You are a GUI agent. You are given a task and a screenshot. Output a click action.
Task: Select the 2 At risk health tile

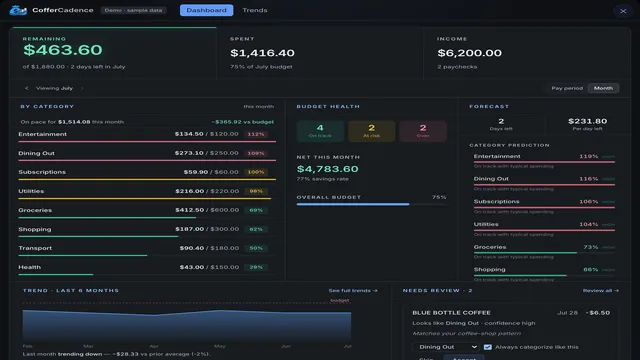coord(371,131)
